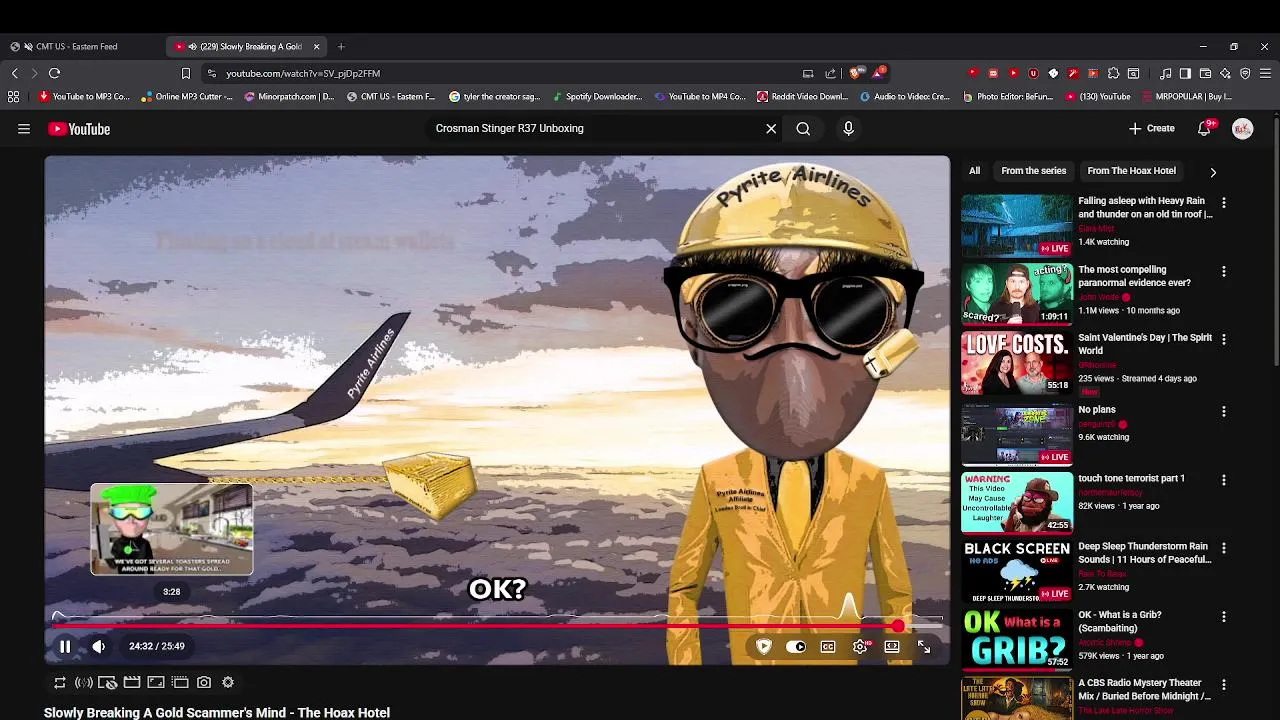Viewport: 1280px width, 720px height.
Task: Open the Create button menu
Action: pyautogui.click(x=1152, y=128)
